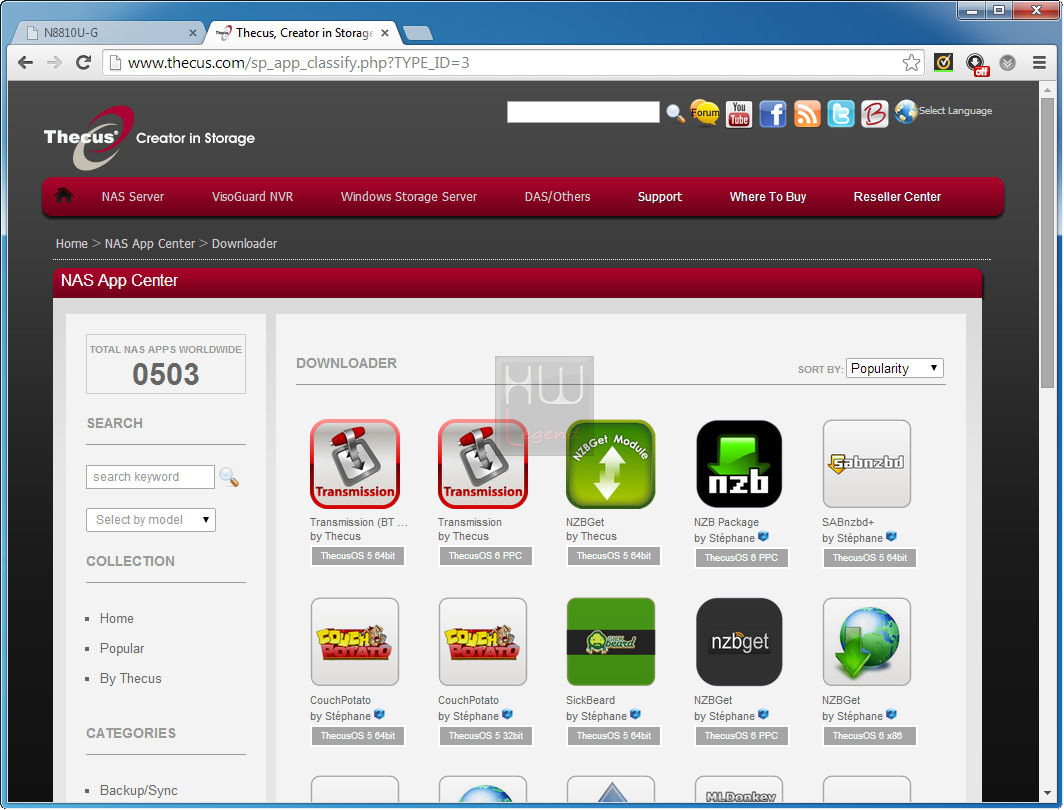Click the magnifier icon beside the header search box
The width and height of the screenshot is (1064, 810).
coord(674,113)
